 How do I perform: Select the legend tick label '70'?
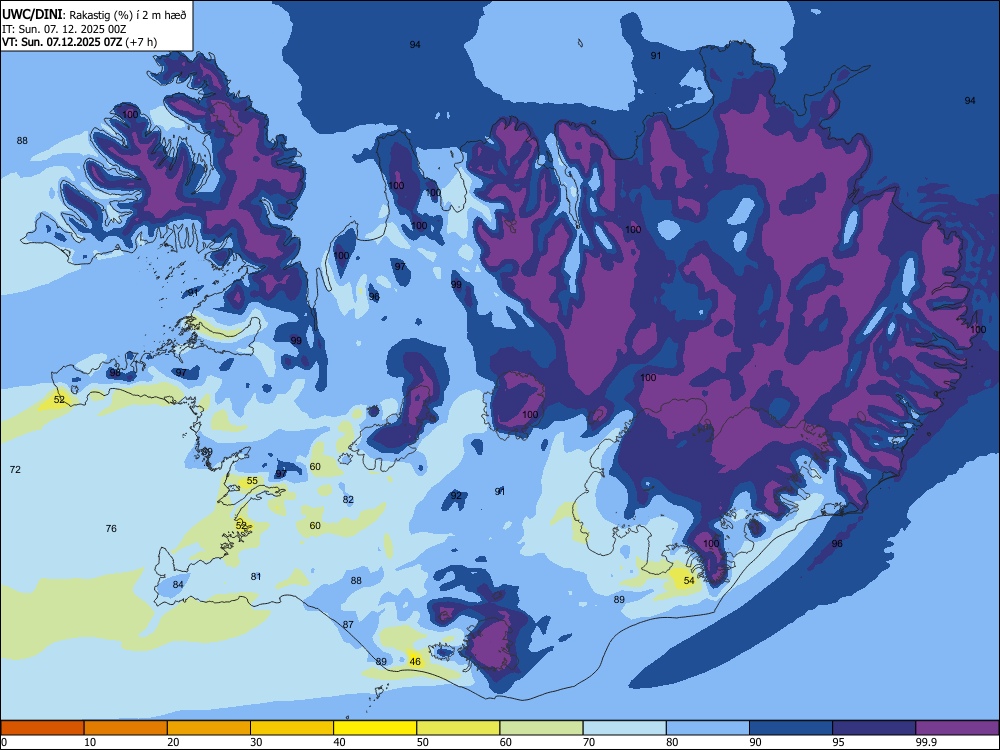(x=589, y=742)
